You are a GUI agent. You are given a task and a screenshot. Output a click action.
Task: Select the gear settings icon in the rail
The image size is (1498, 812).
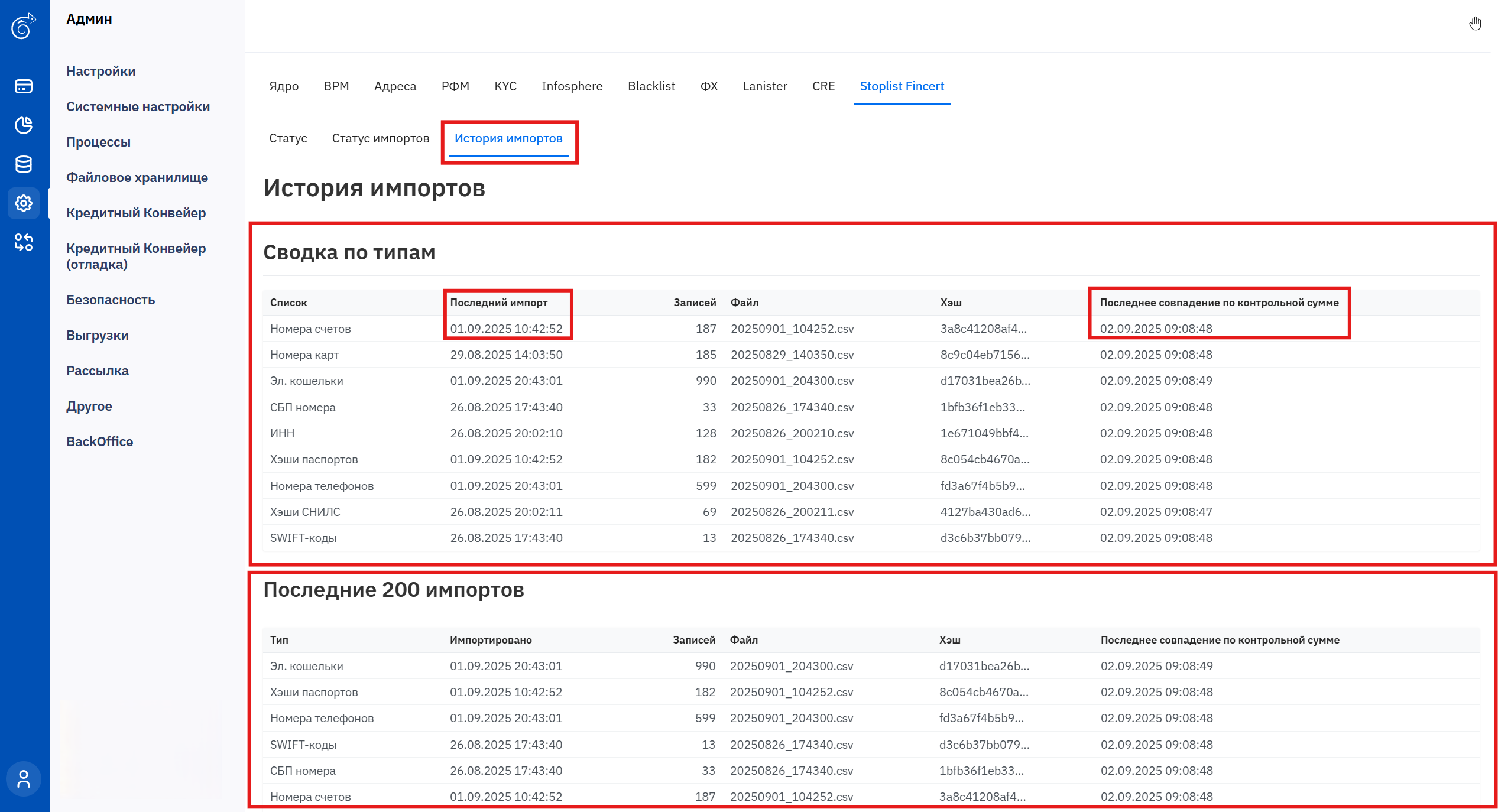coord(24,203)
